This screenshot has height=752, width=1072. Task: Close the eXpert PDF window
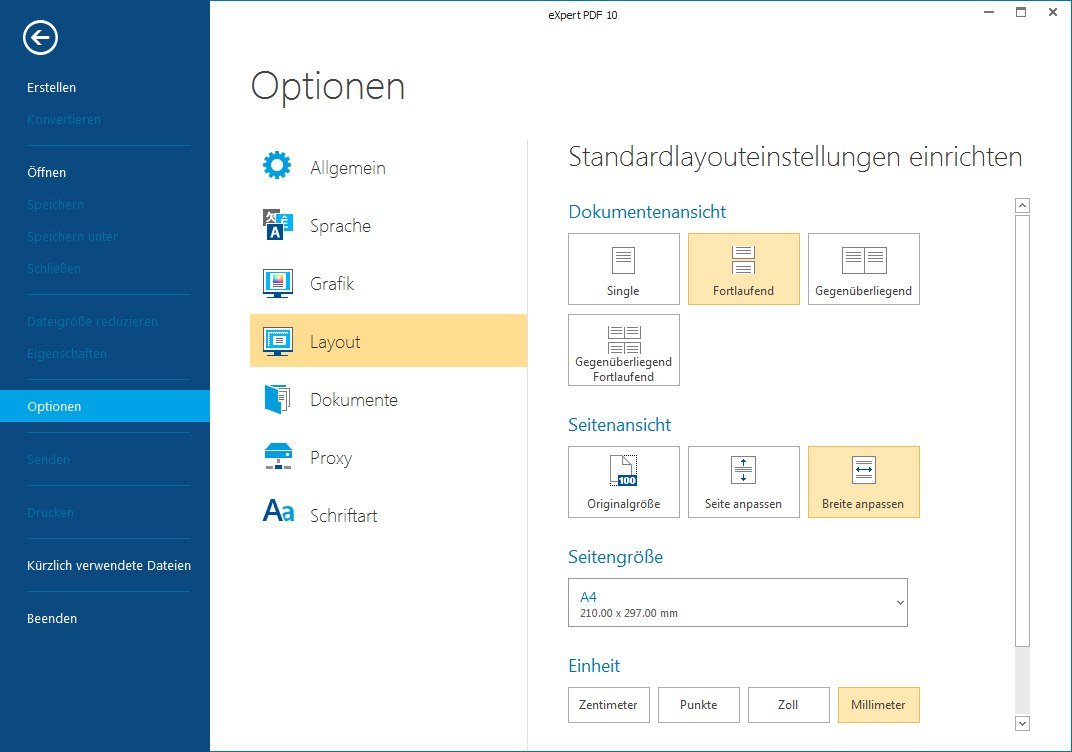(x=1053, y=12)
